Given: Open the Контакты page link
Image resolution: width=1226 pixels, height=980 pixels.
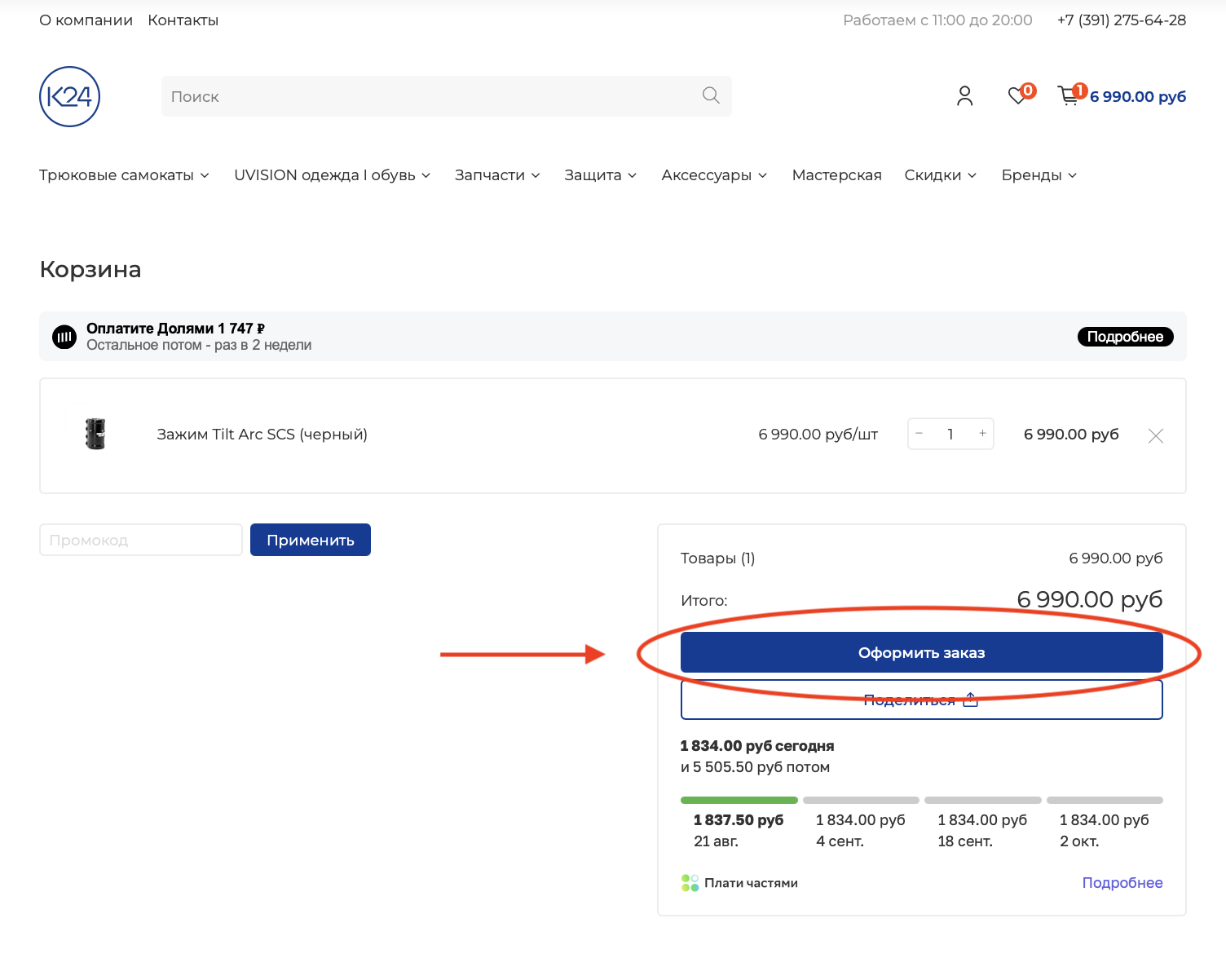Looking at the screenshot, I should point(183,20).
